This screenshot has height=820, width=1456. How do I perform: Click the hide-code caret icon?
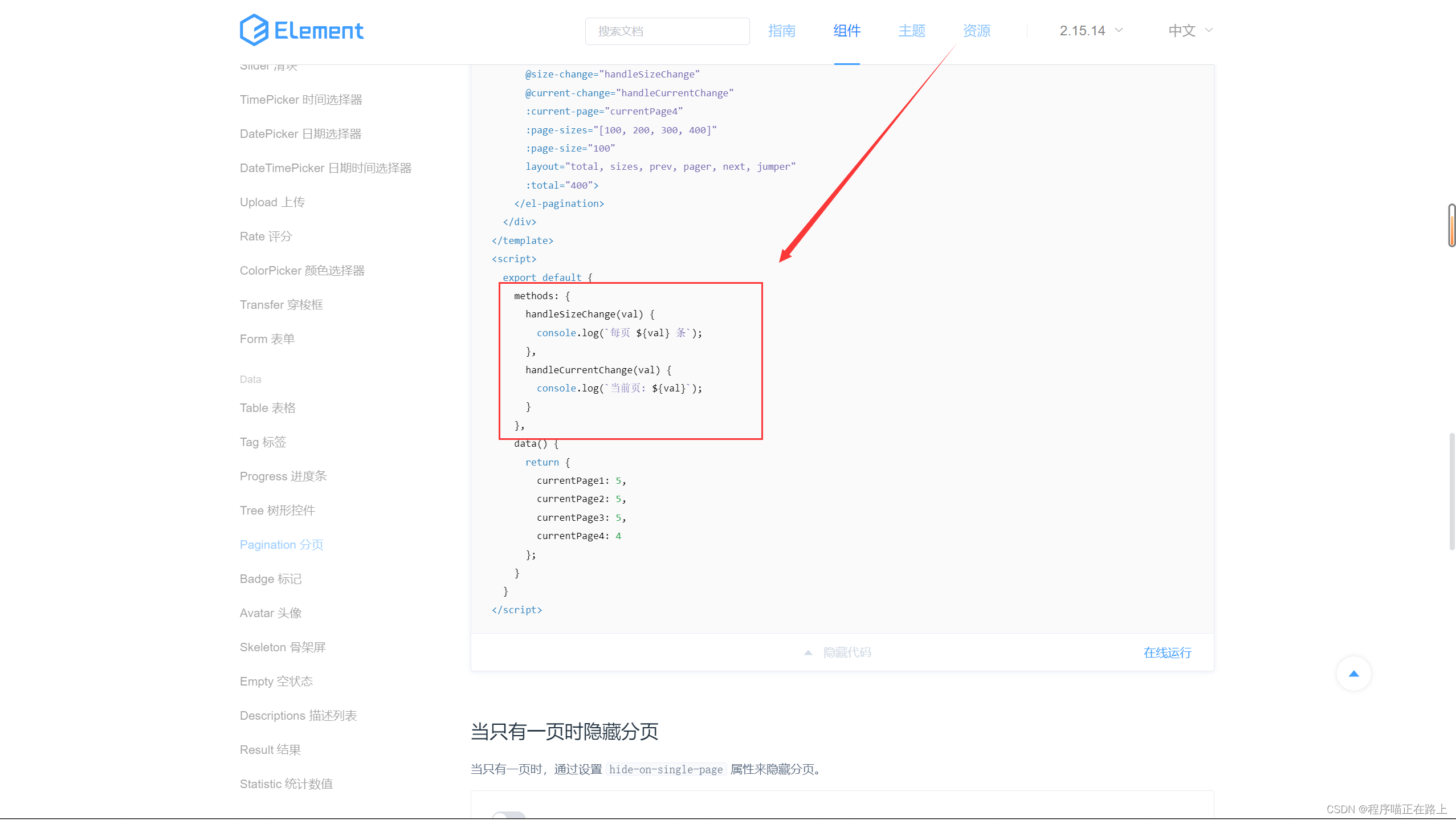coord(808,652)
